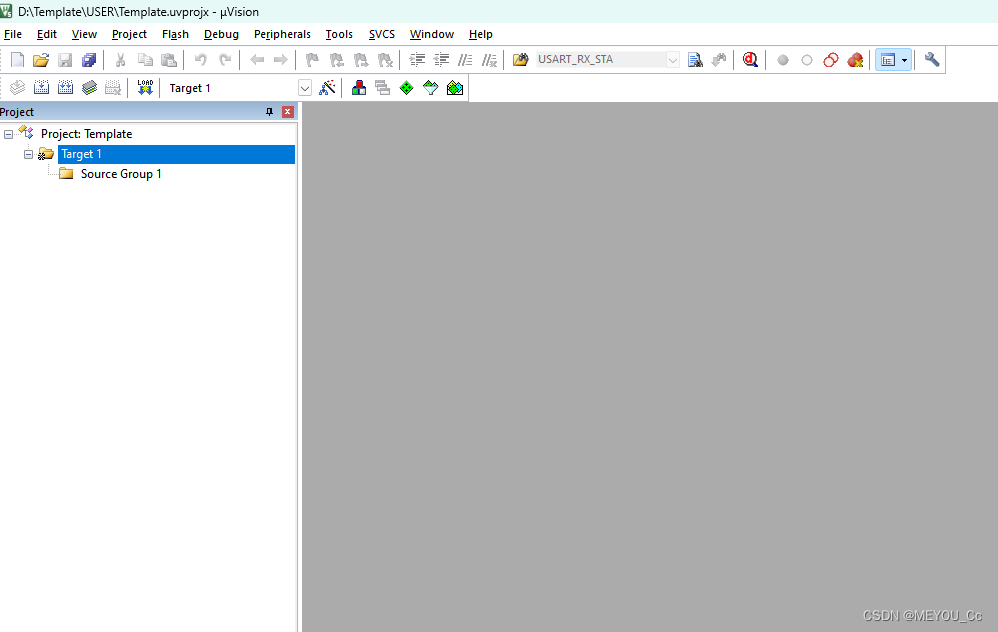
Task: Open Find in Files
Action: [521, 60]
